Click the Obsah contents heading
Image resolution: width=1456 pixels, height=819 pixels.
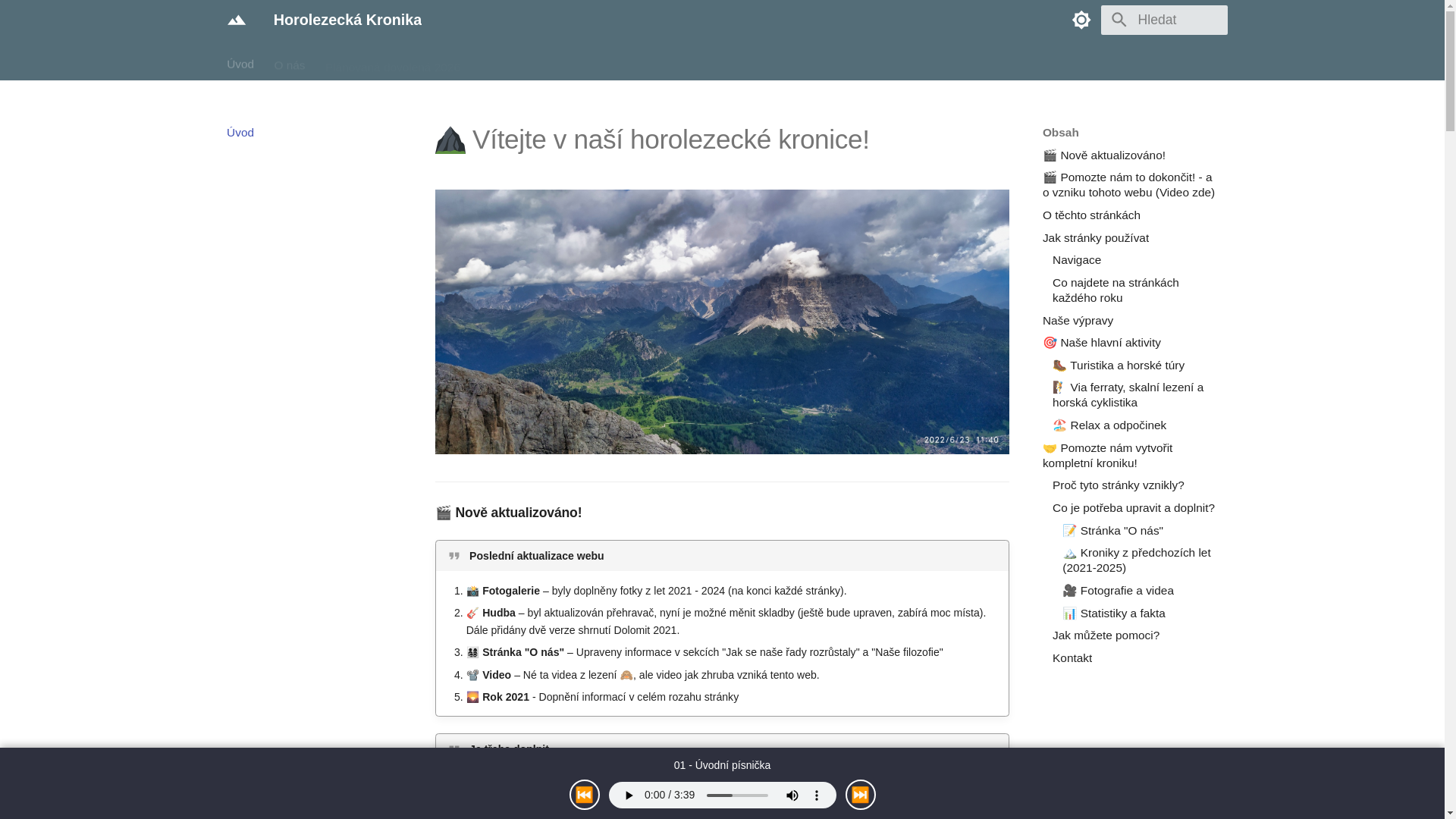coord(1061,133)
